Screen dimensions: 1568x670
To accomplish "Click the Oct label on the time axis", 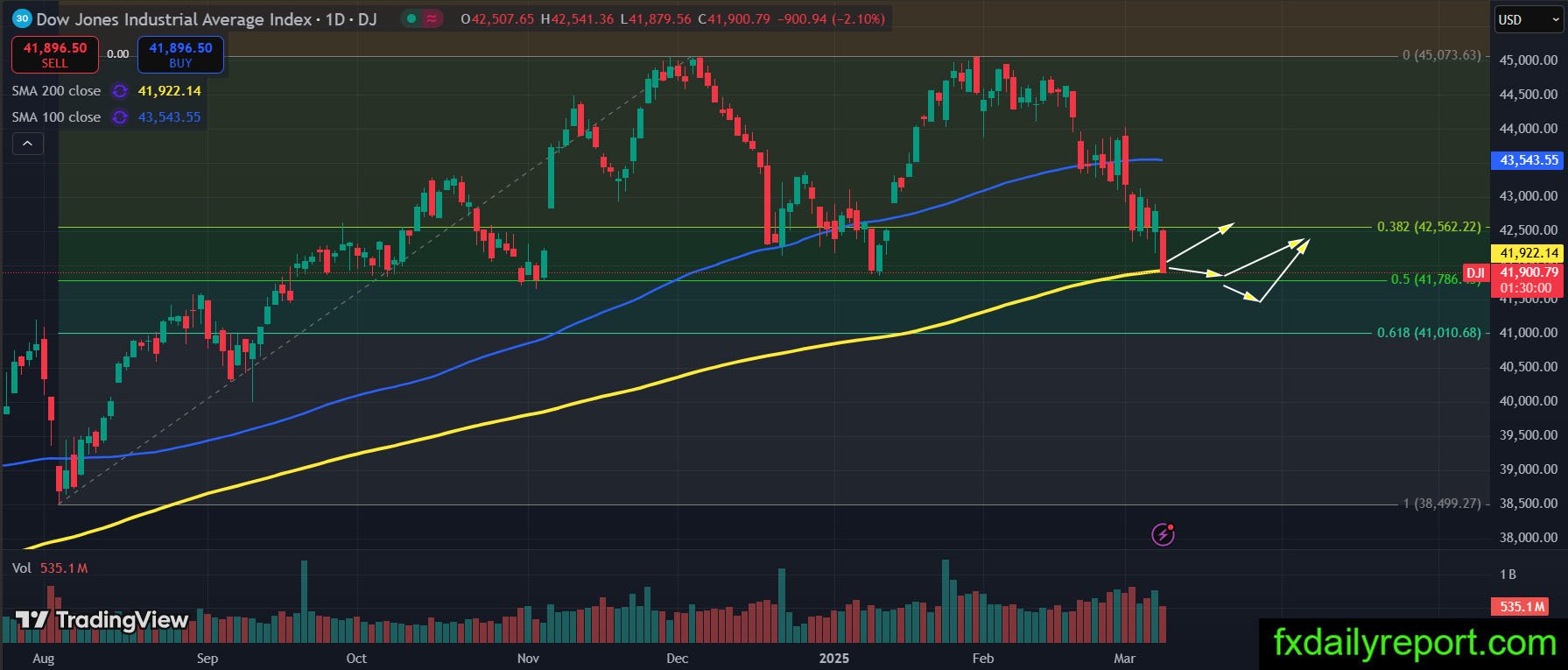I will [x=356, y=659].
